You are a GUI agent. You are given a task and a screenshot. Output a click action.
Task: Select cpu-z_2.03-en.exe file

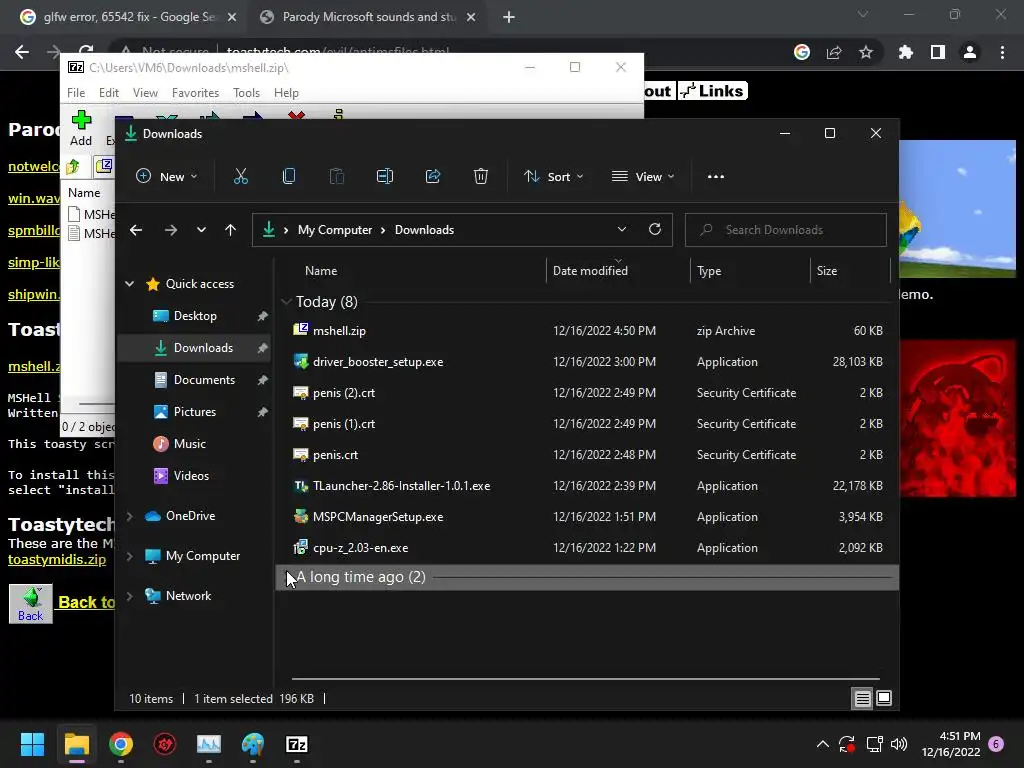click(588, 548)
